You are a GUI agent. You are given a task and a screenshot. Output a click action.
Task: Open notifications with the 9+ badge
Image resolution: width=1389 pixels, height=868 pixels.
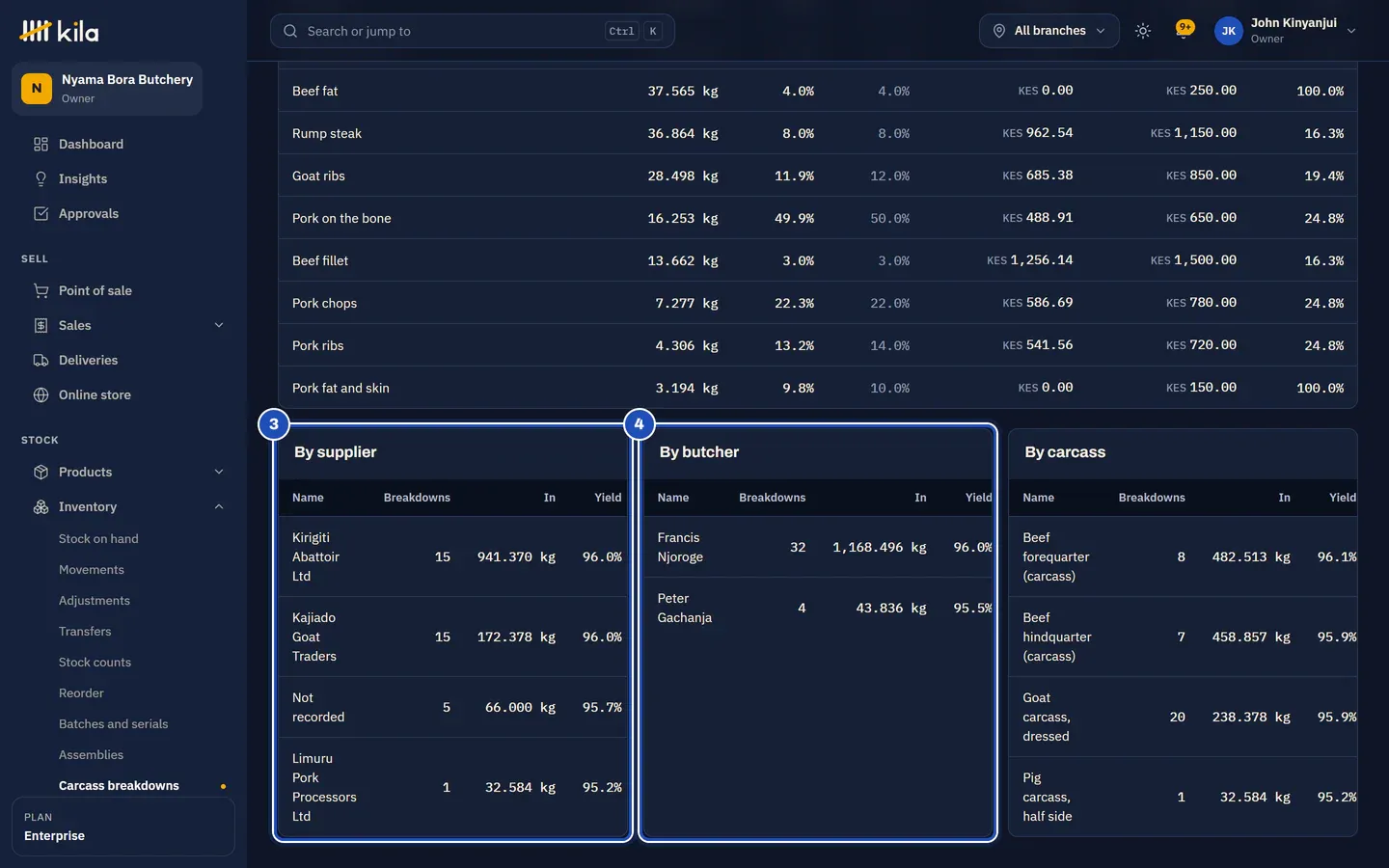point(1185,30)
